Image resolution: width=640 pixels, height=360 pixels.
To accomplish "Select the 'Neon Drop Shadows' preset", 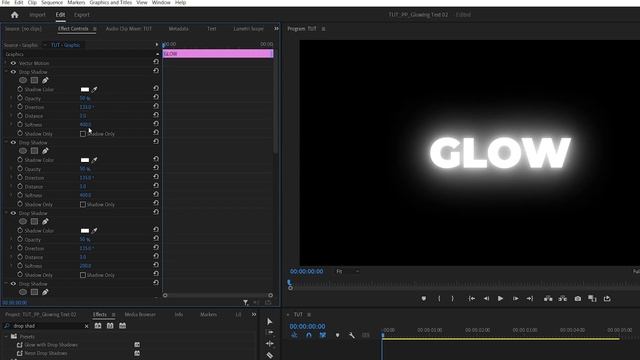I will pos(46,353).
